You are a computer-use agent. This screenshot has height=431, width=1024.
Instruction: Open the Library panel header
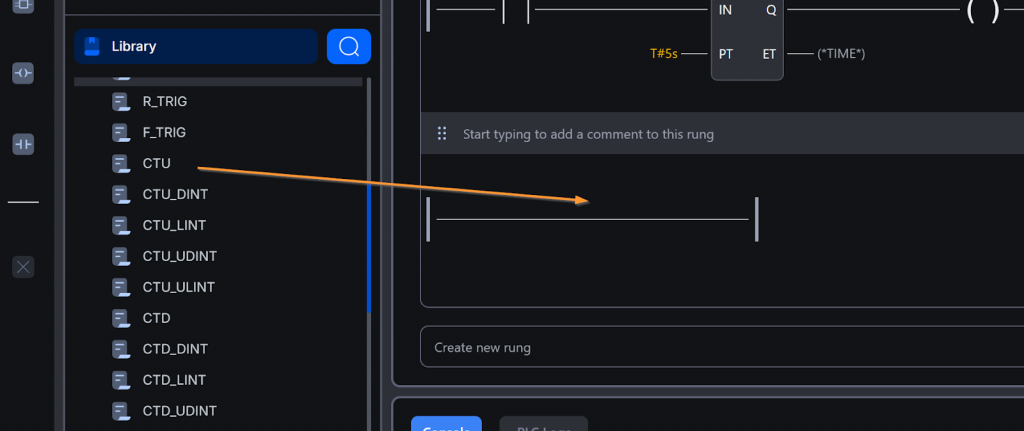coord(195,46)
